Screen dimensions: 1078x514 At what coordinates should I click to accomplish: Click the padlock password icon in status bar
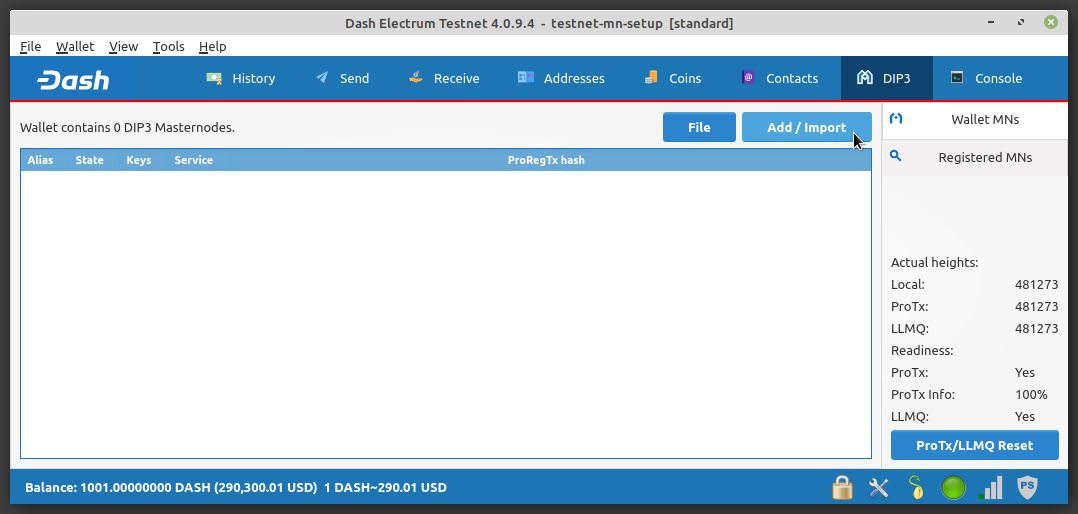click(842, 488)
